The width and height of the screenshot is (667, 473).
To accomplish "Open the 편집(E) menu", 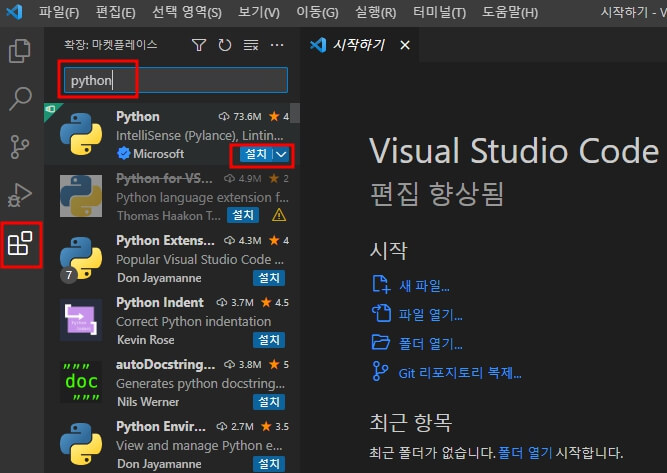I will pyautogui.click(x=116, y=12).
